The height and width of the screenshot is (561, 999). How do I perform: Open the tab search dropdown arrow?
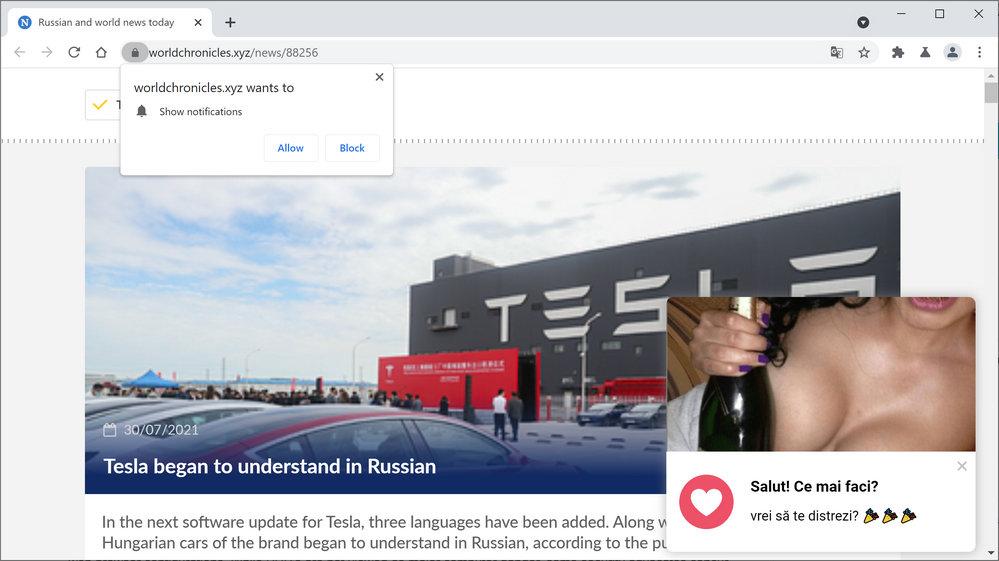click(x=863, y=22)
